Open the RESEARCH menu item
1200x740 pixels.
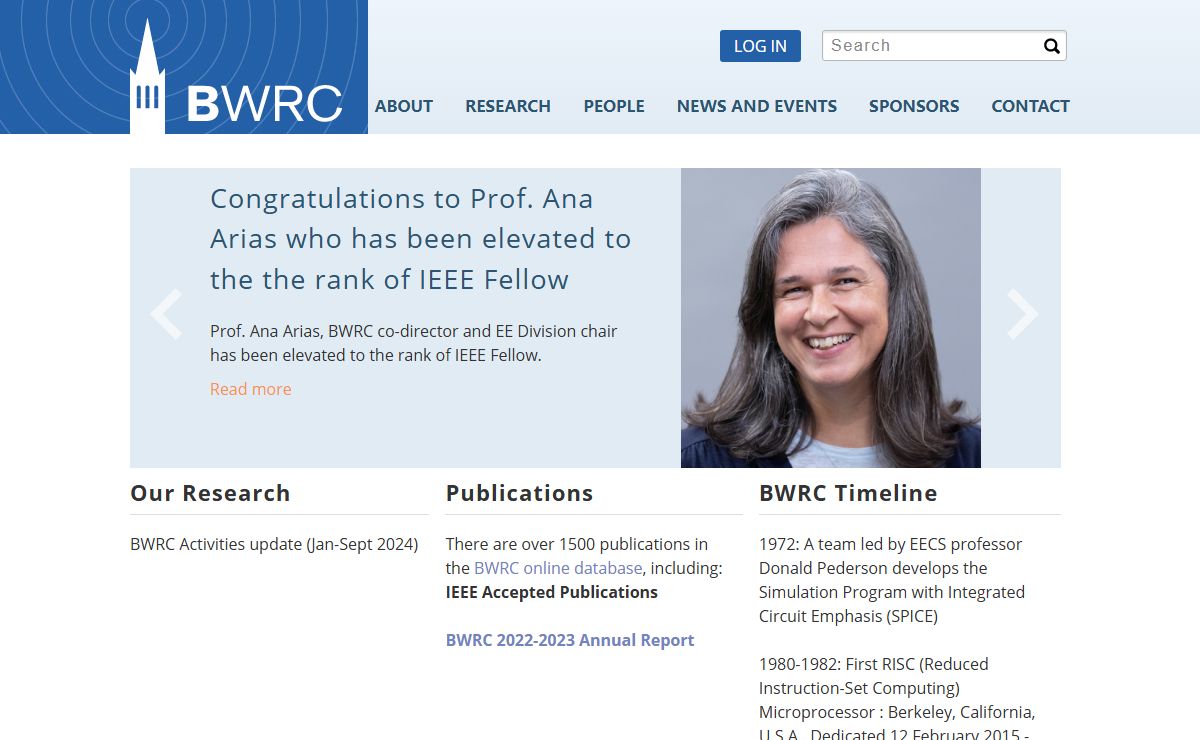pyautogui.click(x=508, y=106)
